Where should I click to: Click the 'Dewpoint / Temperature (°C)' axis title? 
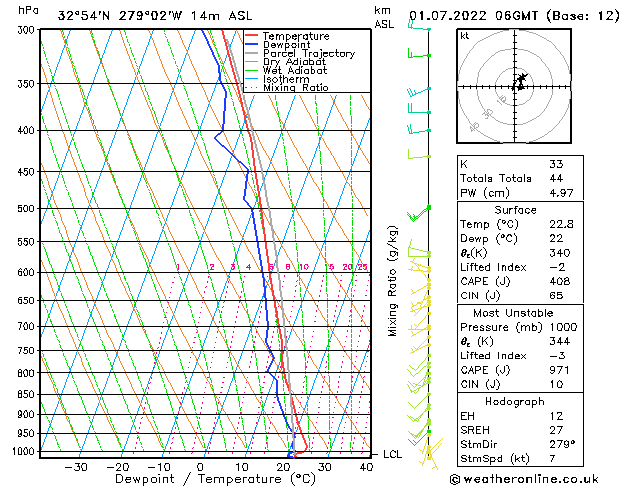[x=215, y=479]
